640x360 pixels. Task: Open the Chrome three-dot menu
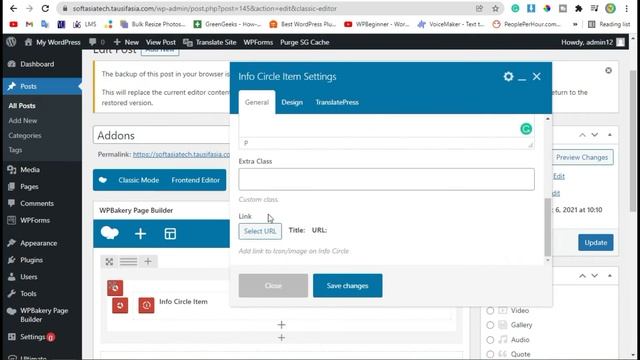pyautogui.click(x=627, y=8)
